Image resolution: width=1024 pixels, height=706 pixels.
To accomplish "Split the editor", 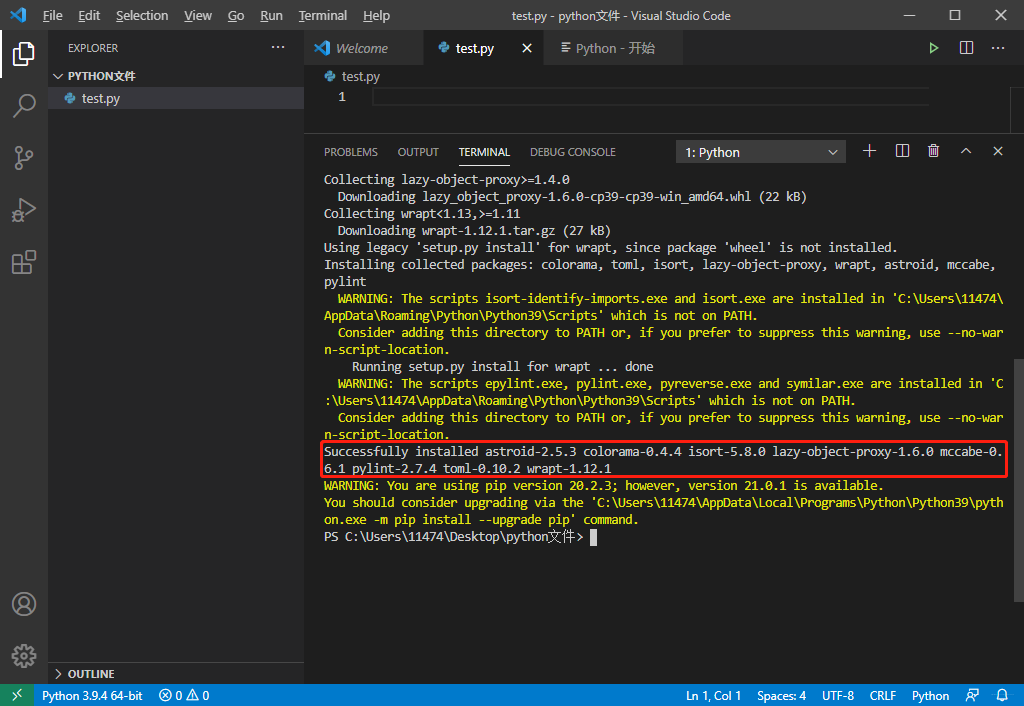I will click(965, 47).
